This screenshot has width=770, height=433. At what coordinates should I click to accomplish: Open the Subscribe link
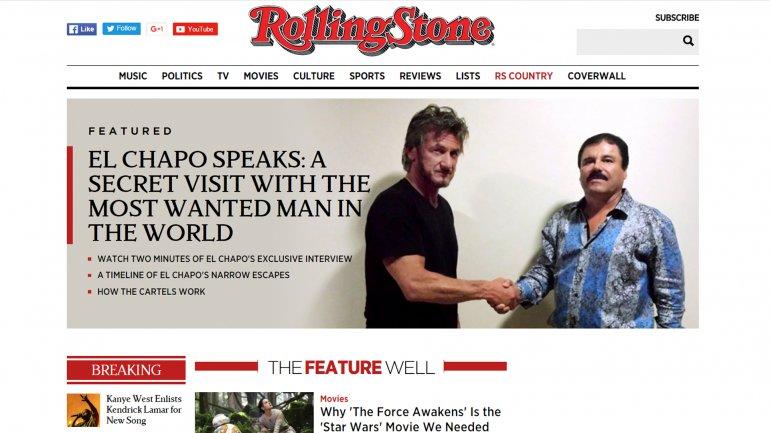(x=677, y=18)
